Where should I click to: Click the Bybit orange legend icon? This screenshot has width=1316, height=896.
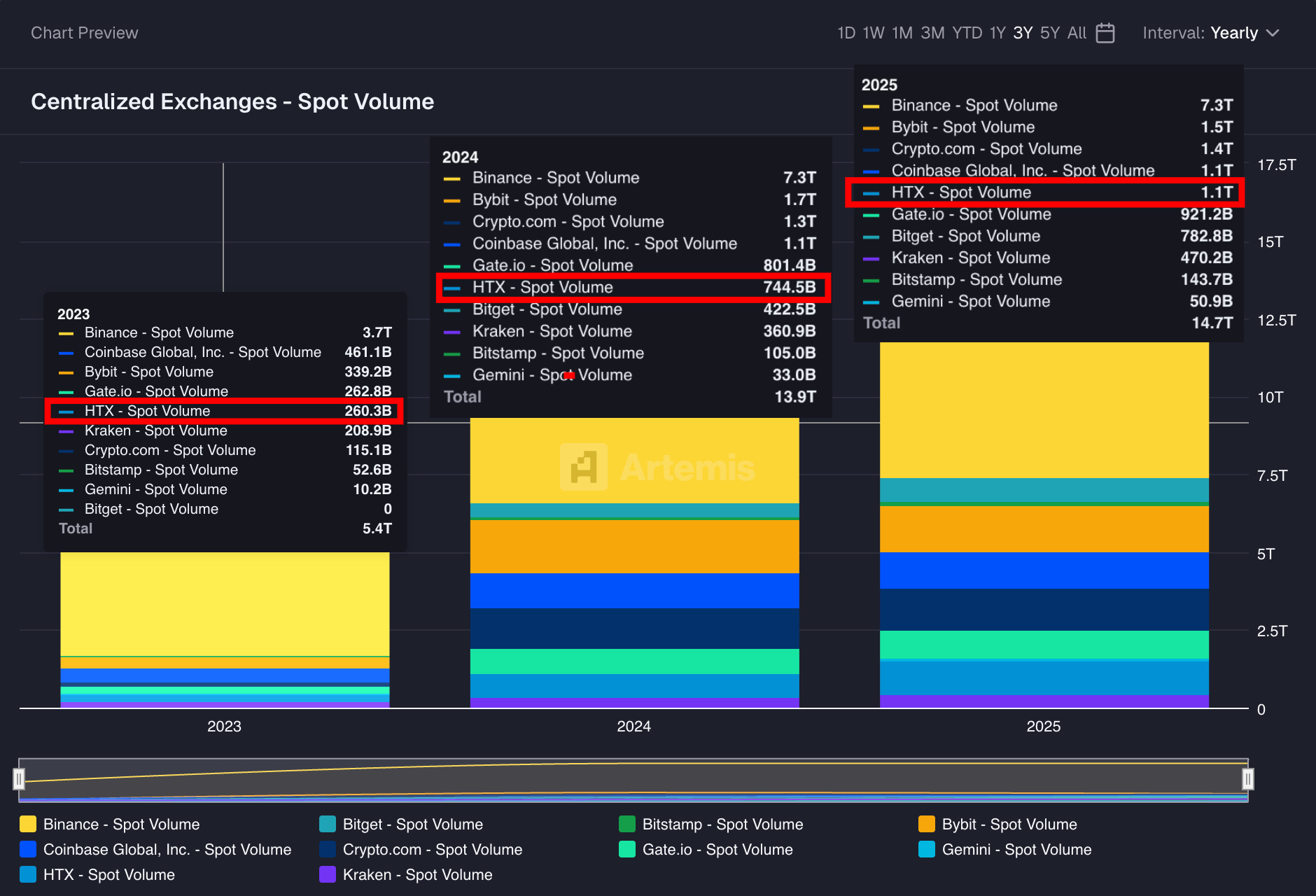tap(927, 824)
